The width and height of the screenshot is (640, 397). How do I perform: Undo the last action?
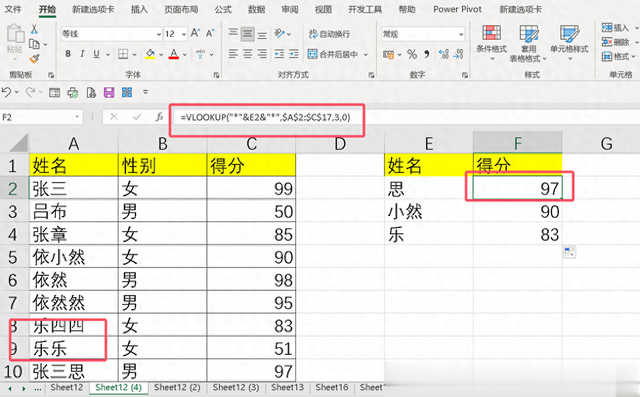[7, 93]
